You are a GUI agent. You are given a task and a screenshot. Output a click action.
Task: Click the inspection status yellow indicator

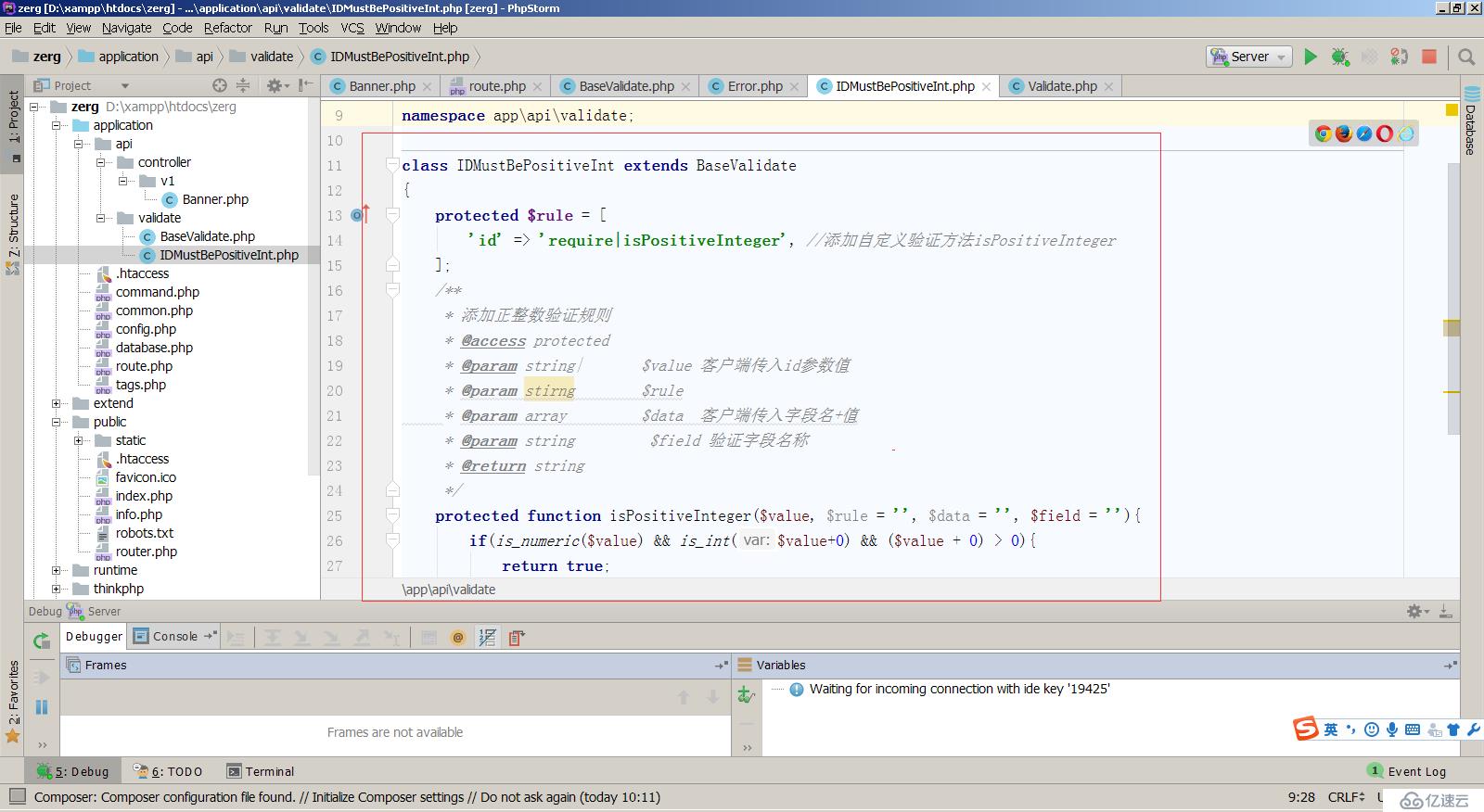[1452, 110]
